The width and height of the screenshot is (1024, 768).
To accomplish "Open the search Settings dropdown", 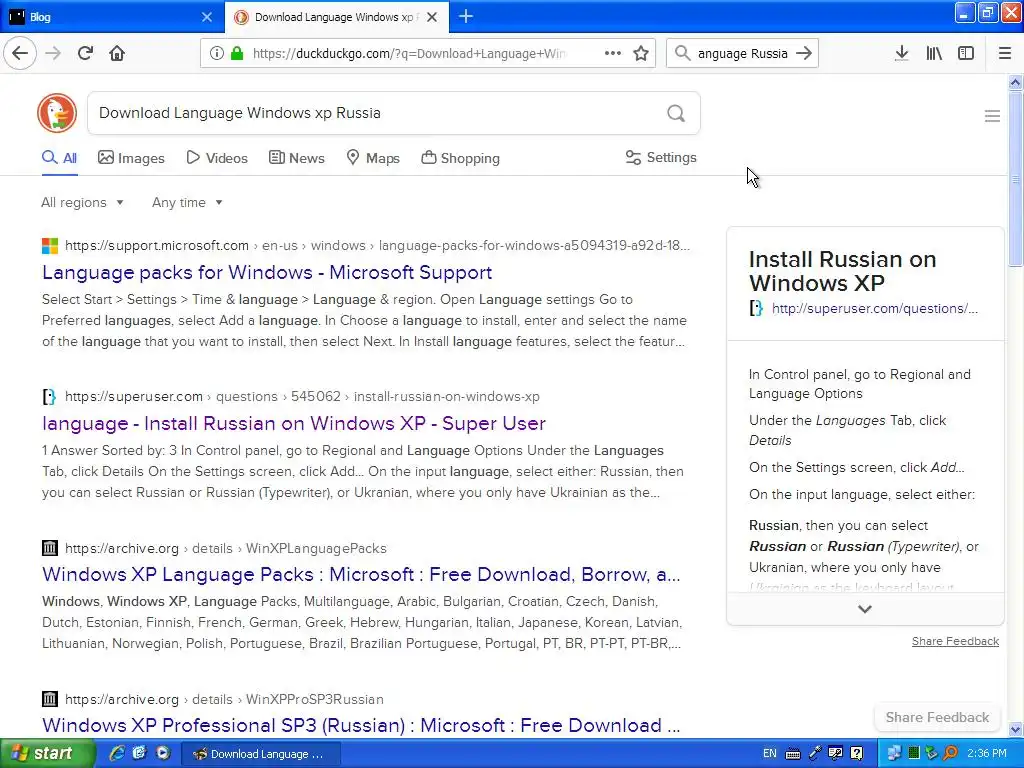I will coord(661,157).
